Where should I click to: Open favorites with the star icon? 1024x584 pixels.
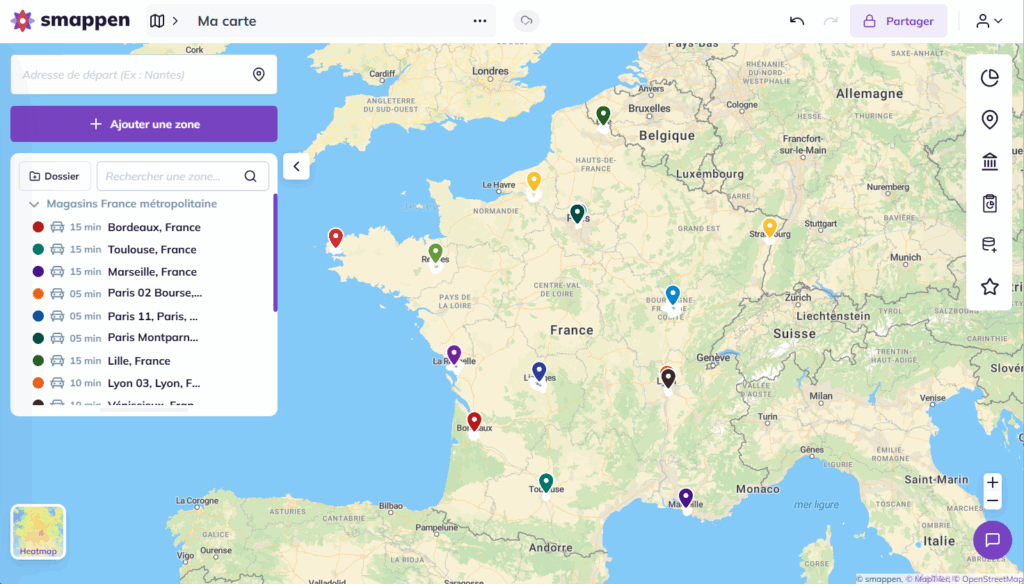click(989, 286)
